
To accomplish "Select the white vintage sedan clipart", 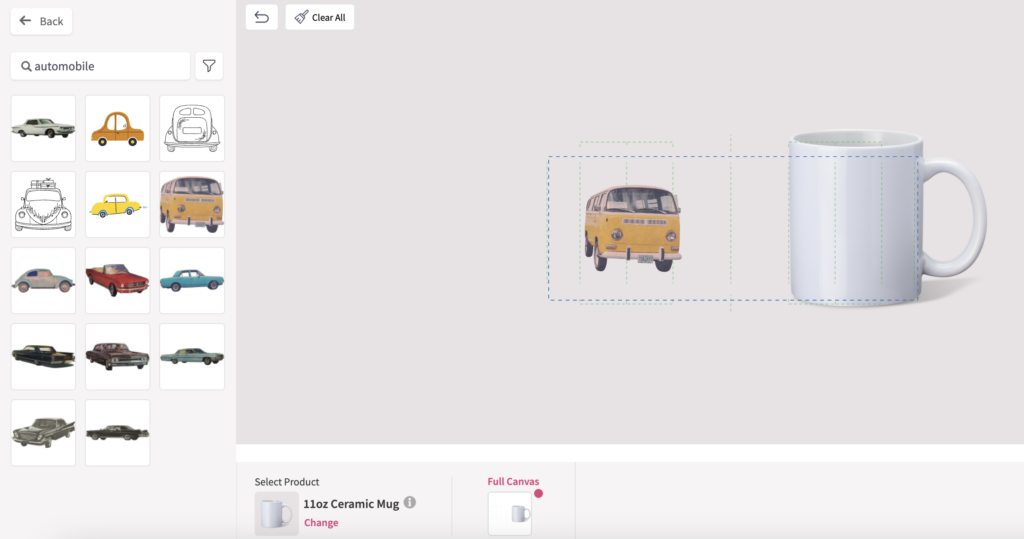I will click(43, 128).
